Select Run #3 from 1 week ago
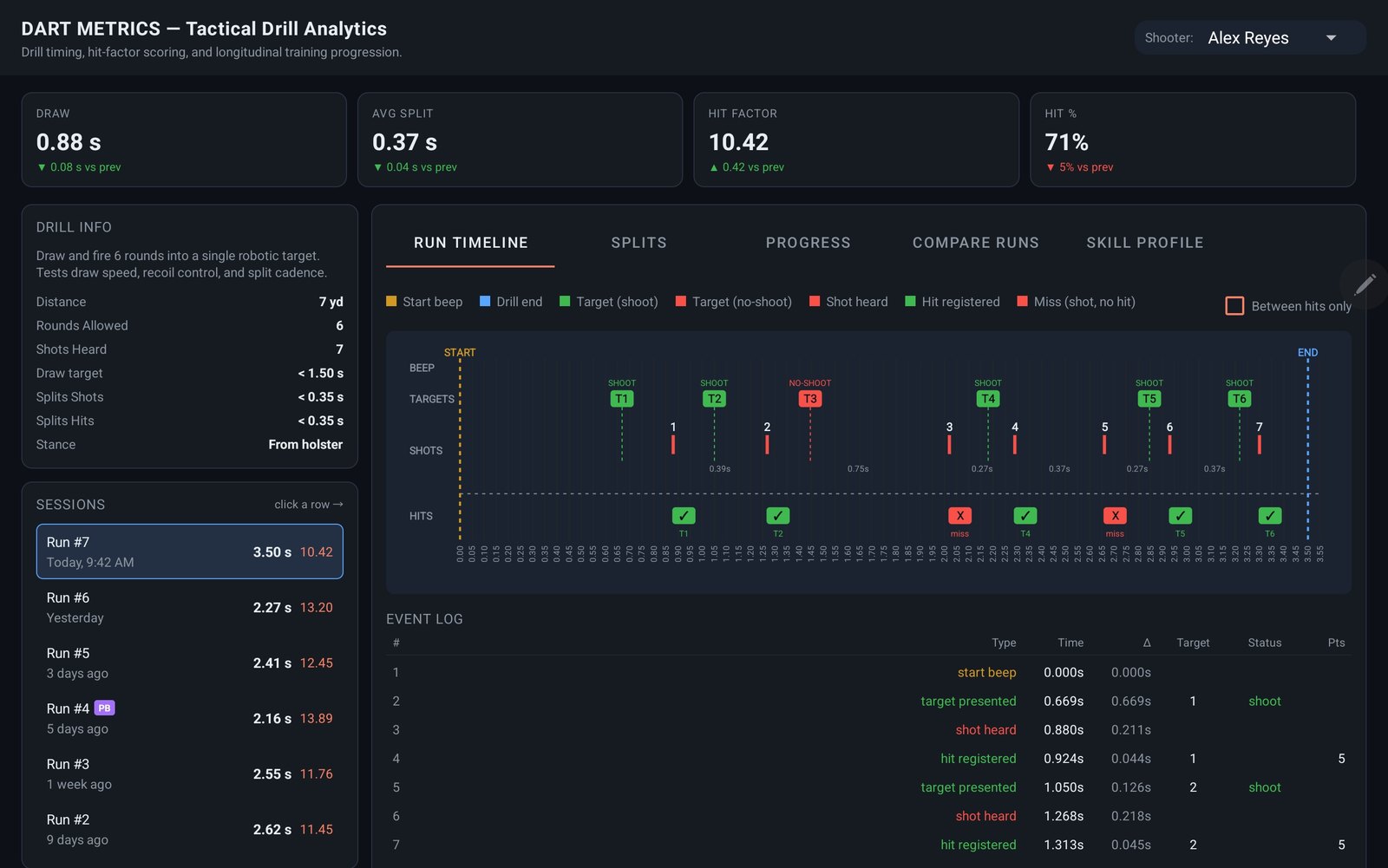The width and height of the screenshot is (1388, 868). click(x=190, y=773)
